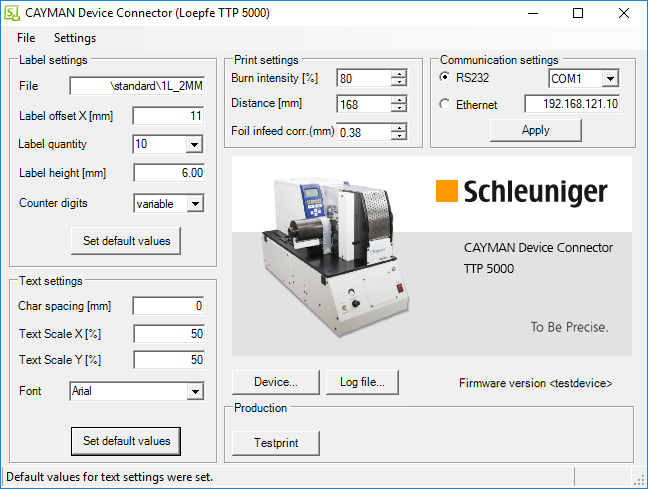Click the Char spacing field
This screenshot has width=648, height=489.
point(168,306)
